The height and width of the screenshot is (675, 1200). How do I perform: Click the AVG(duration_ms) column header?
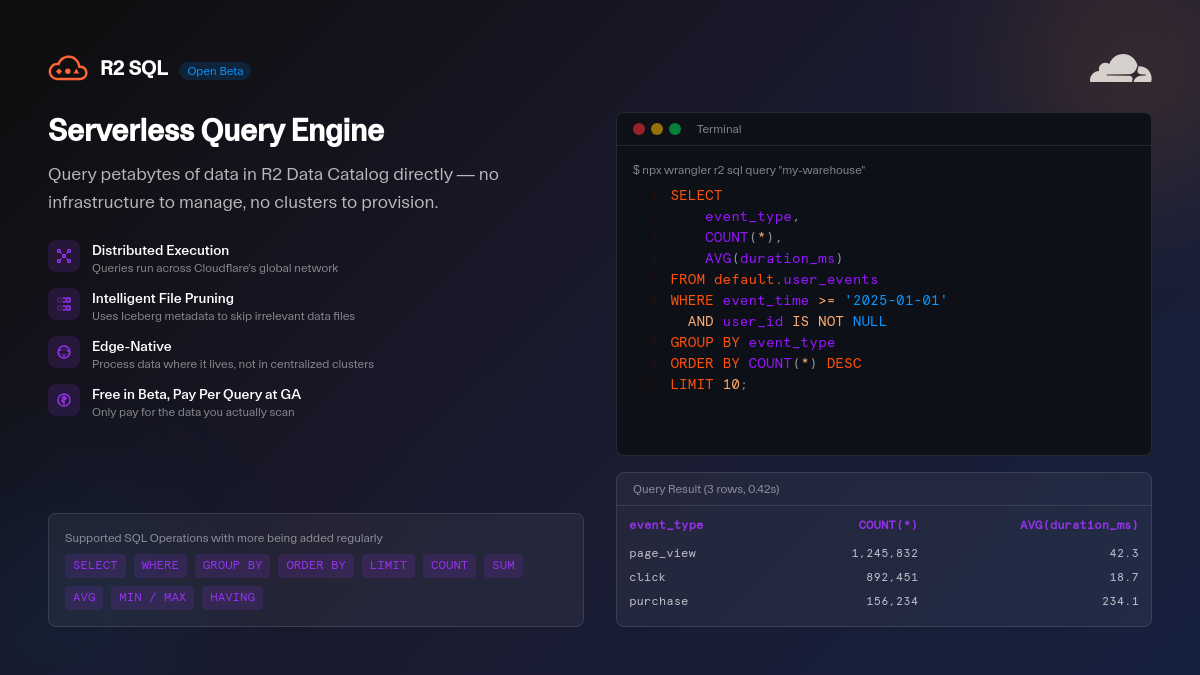coord(1079,525)
